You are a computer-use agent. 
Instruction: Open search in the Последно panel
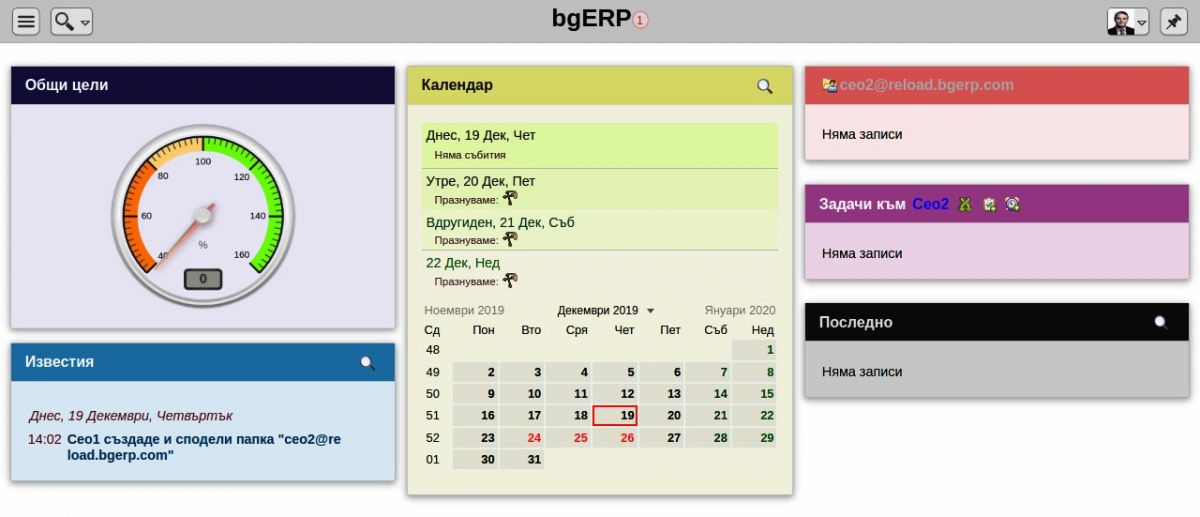click(x=1161, y=322)
